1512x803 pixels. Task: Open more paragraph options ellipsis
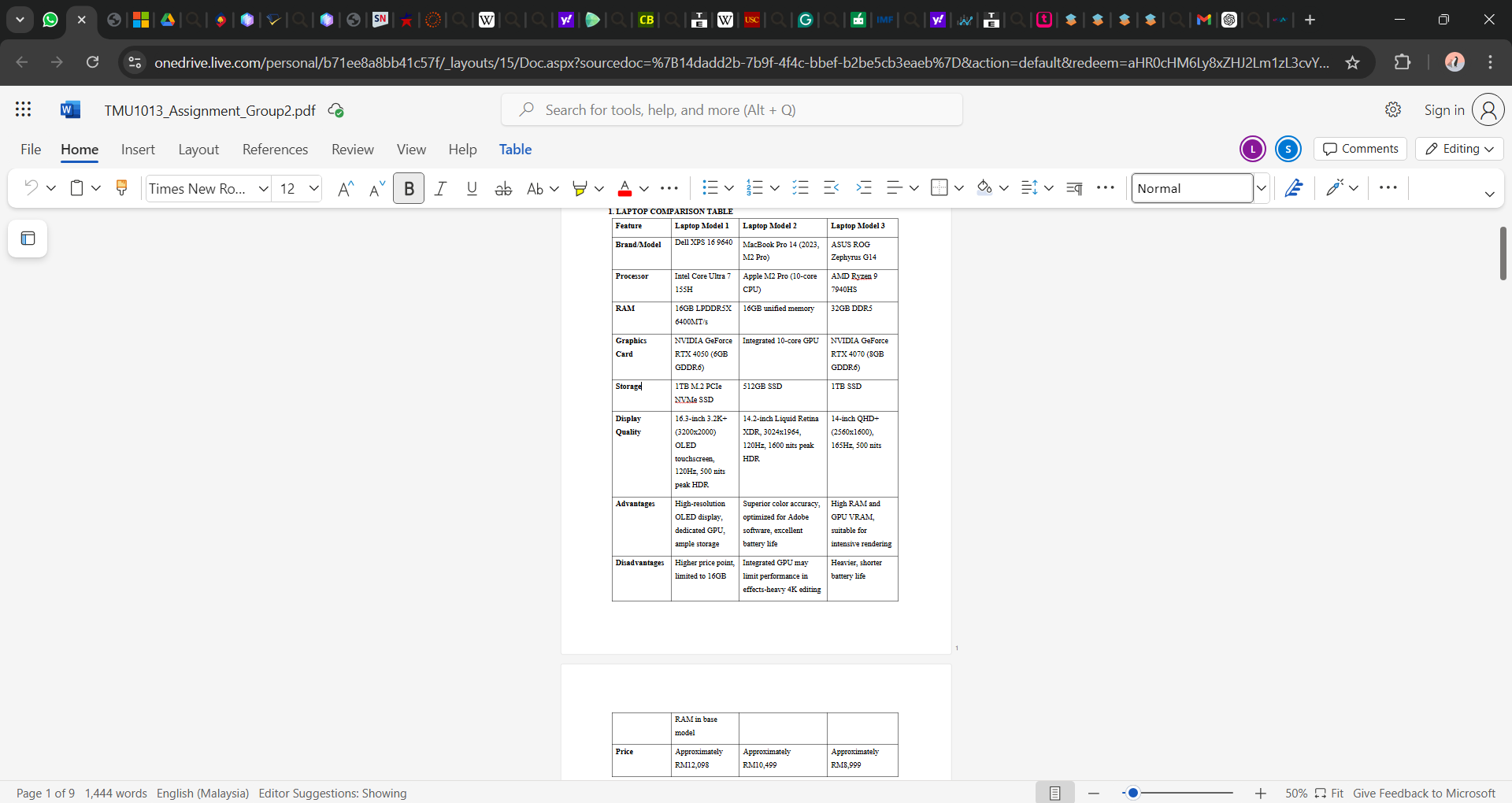tap(1106, 188)
